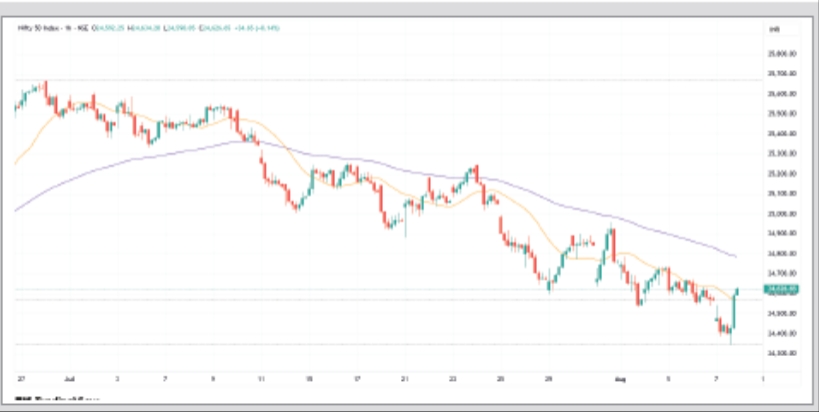Click the 25,800.00 price axis label

(x=779, y=53)
